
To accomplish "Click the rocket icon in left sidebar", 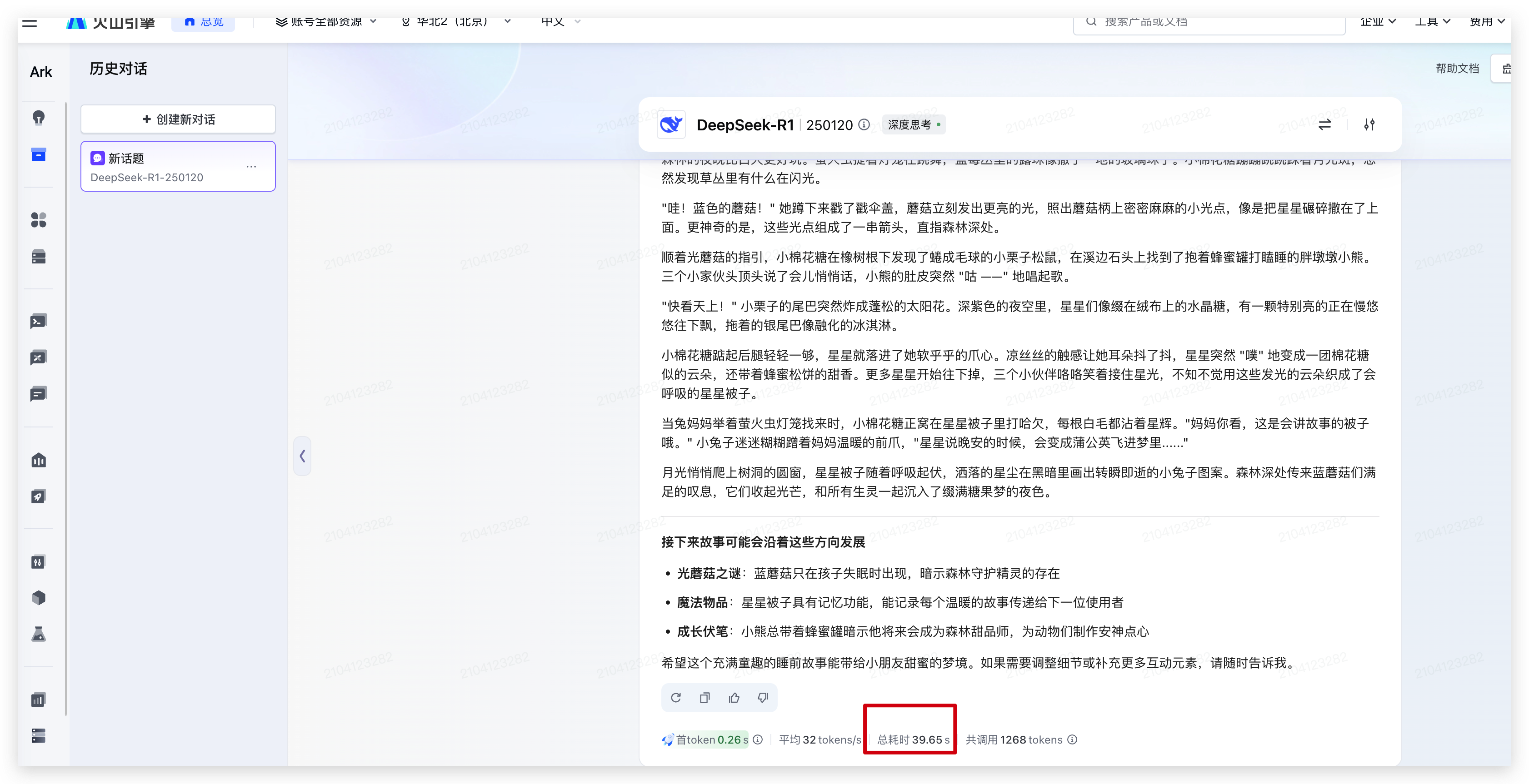I will [39, 496].
